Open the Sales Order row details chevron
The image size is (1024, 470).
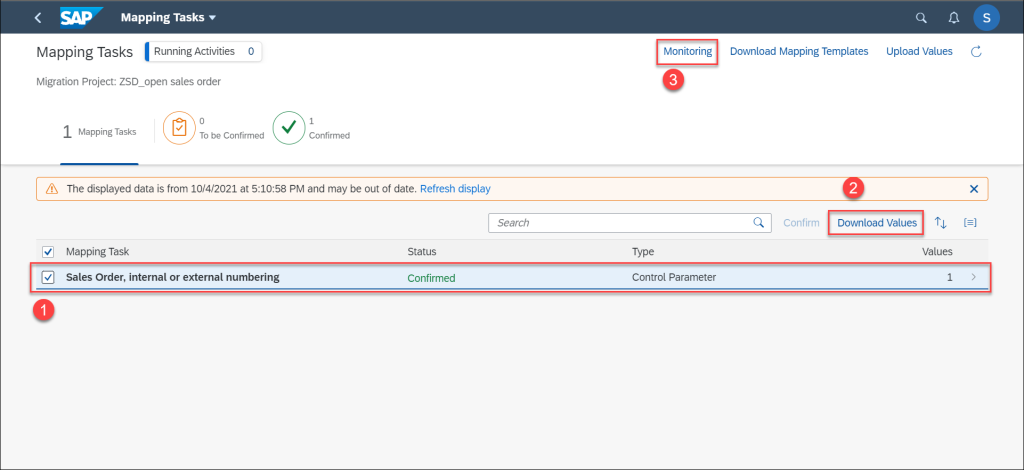(974, 277)
